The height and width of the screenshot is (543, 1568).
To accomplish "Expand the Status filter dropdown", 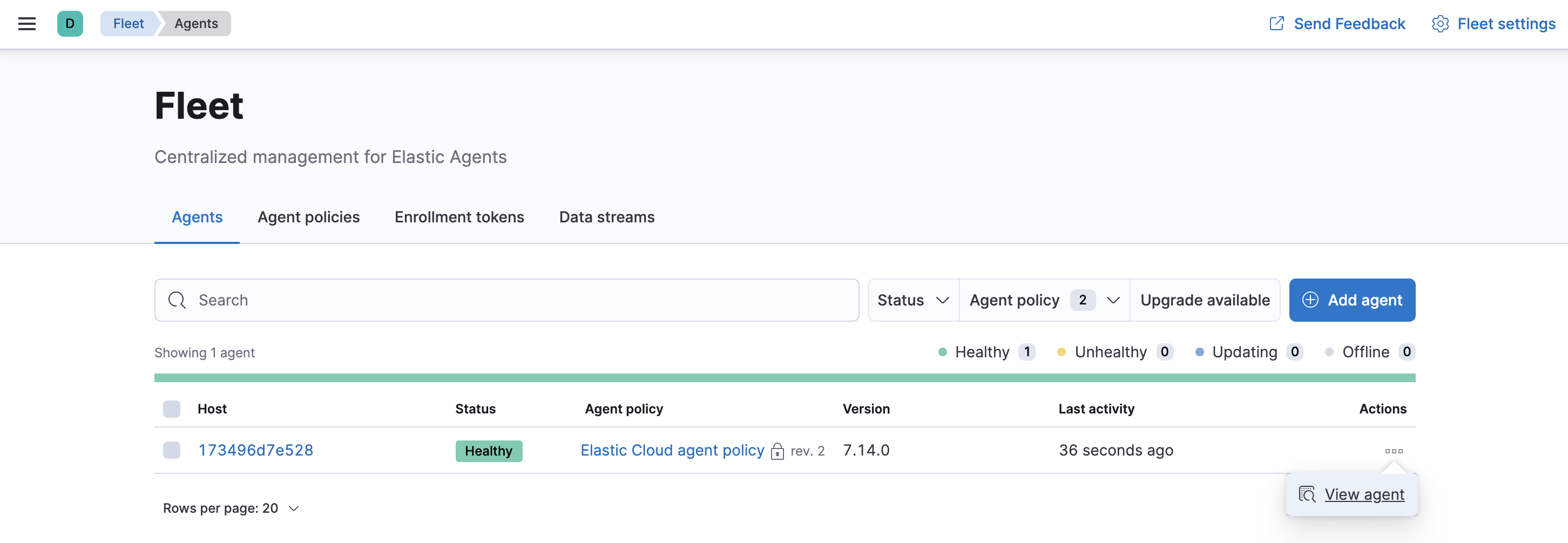I will click(913, 300).
